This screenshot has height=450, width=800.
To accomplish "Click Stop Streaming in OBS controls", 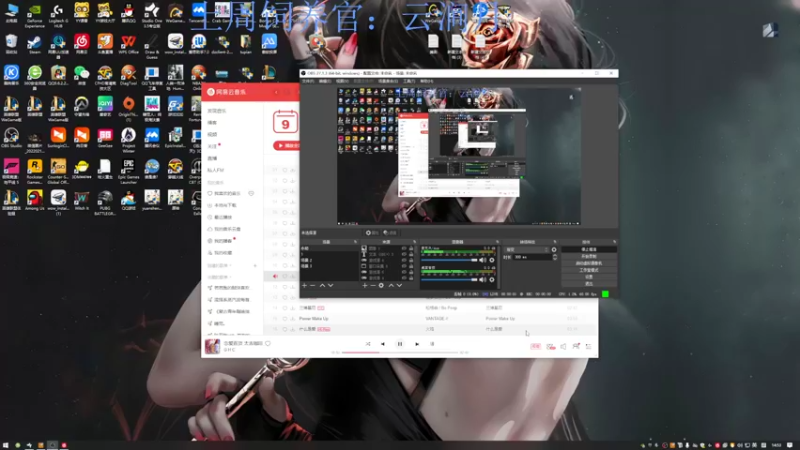I will (x=589, y=249).
